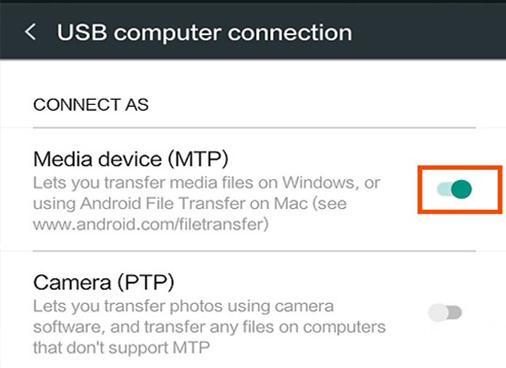Click "Lets you transfer photos using camera" line

(x=183, y=306)
